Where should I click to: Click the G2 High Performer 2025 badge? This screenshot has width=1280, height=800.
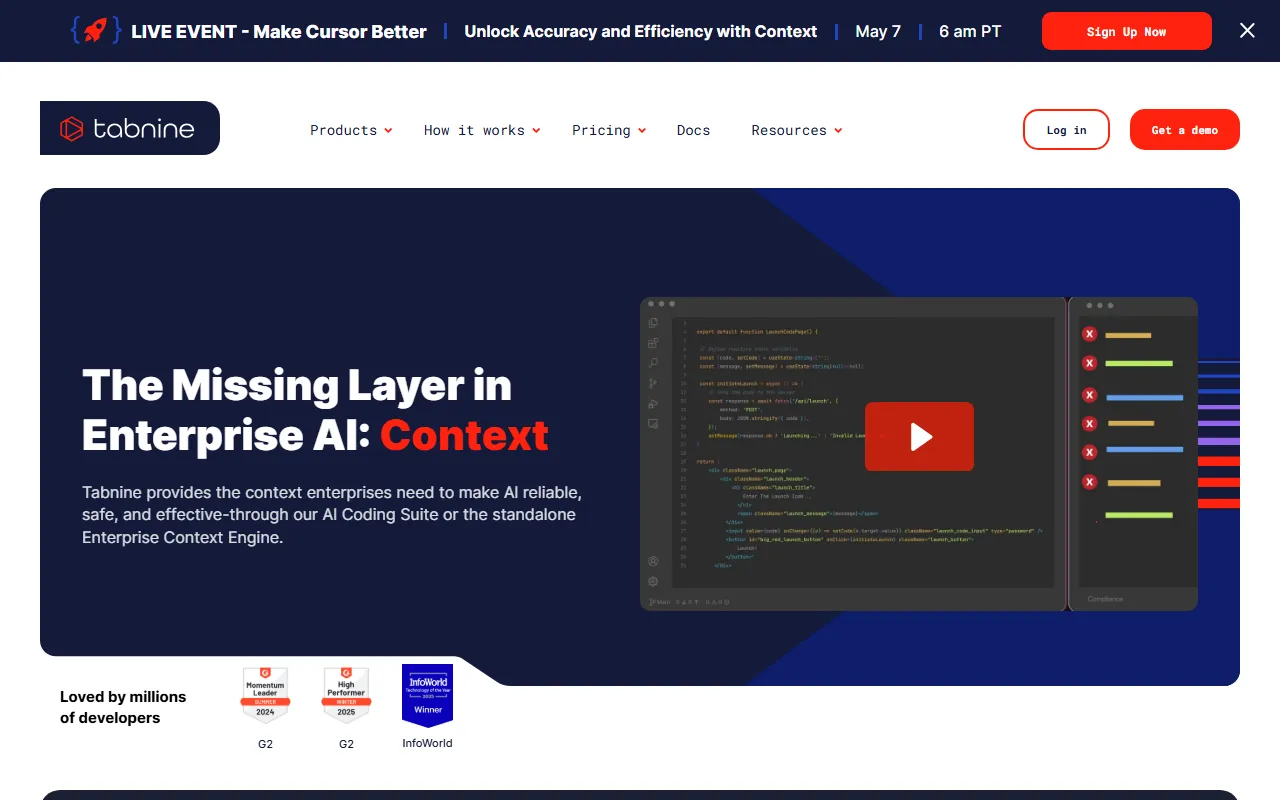[x=346, y=695]
